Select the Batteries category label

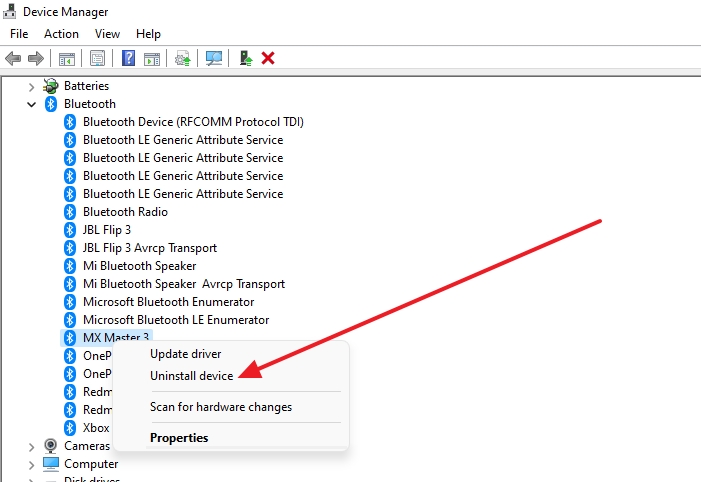(x=86, y=85)
